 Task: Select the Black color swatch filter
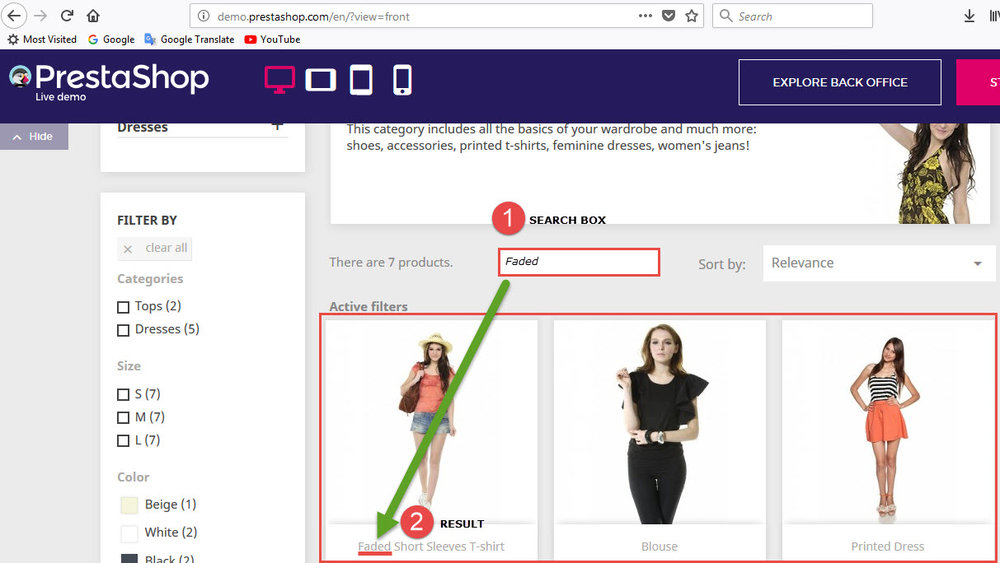[129, 559]
